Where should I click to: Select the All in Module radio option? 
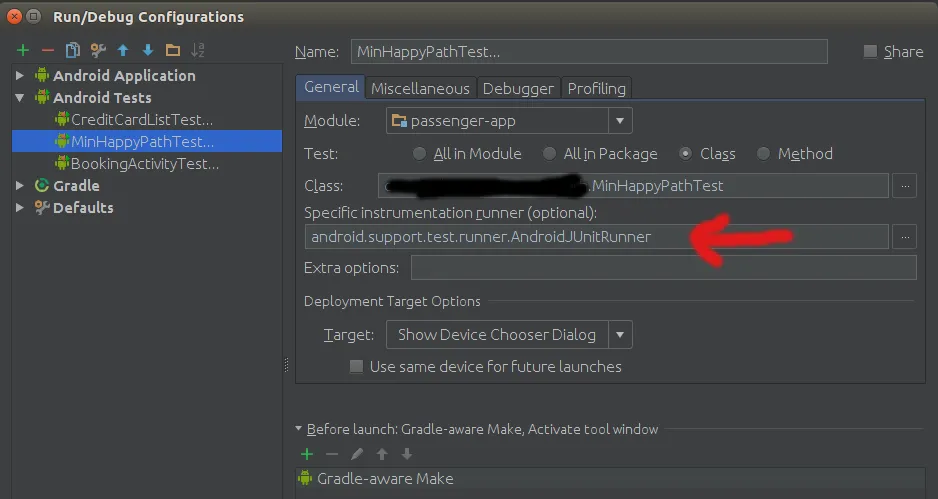[419, 154]
